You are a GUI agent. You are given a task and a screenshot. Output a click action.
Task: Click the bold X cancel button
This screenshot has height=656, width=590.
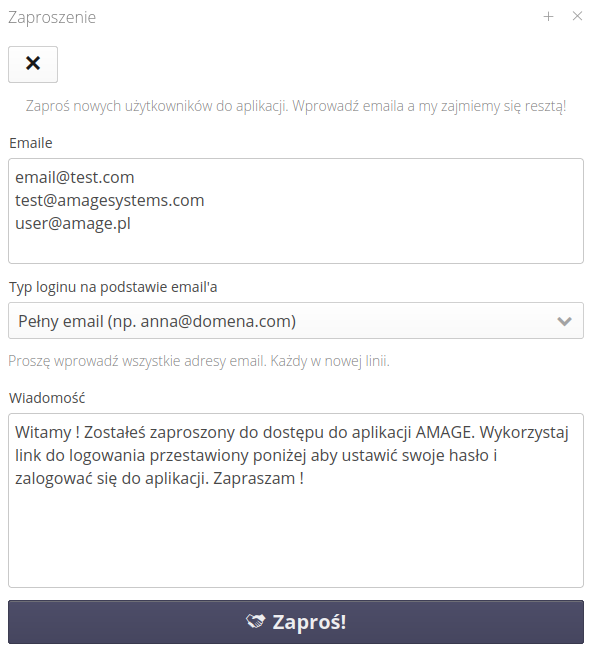33,64
